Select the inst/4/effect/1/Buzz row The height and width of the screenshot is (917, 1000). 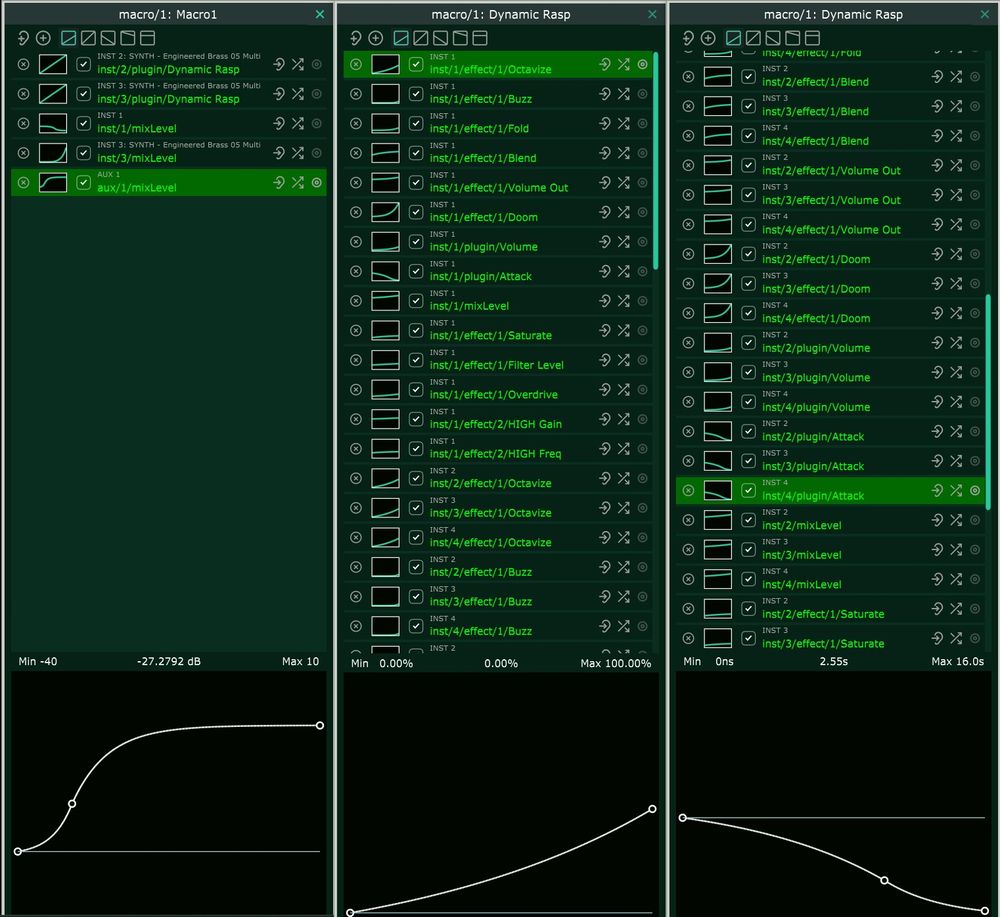pos(498,626)
